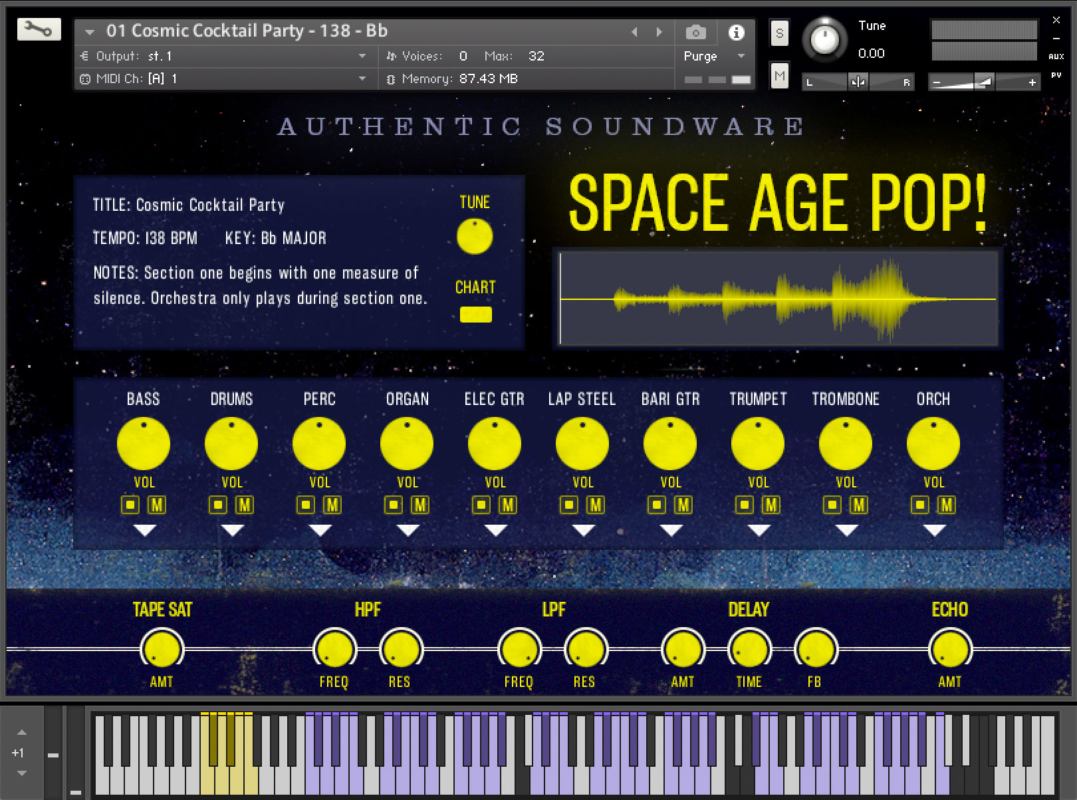
Task: Click the header volume slider
Action: (985, 82)
